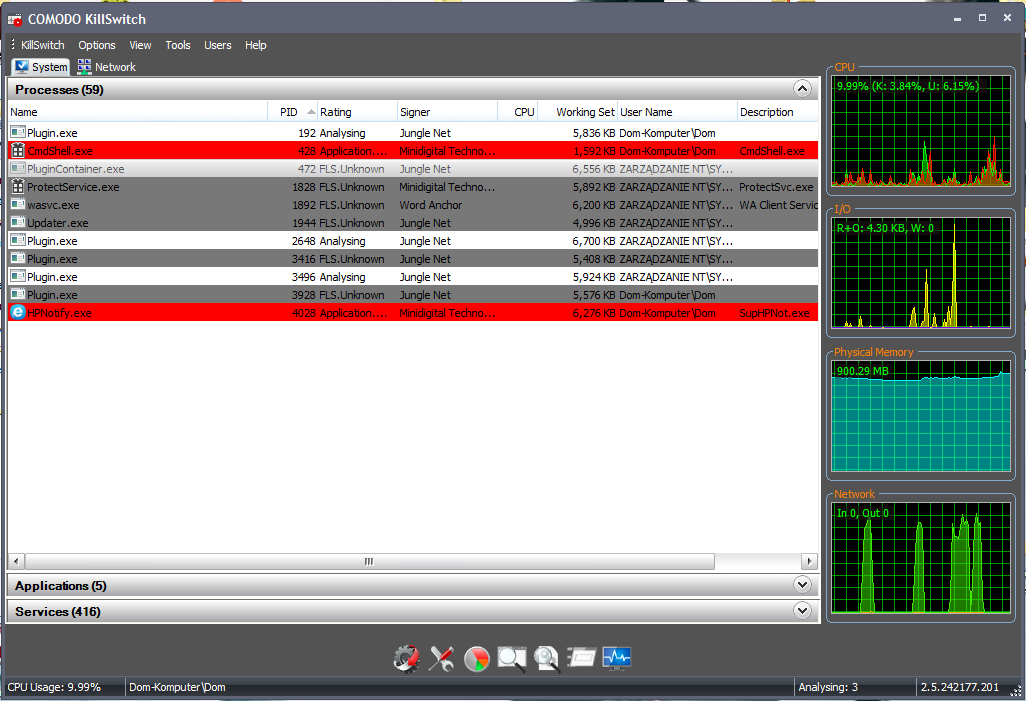
Task: Open the Users menu
Action: (x=218, y=45)
